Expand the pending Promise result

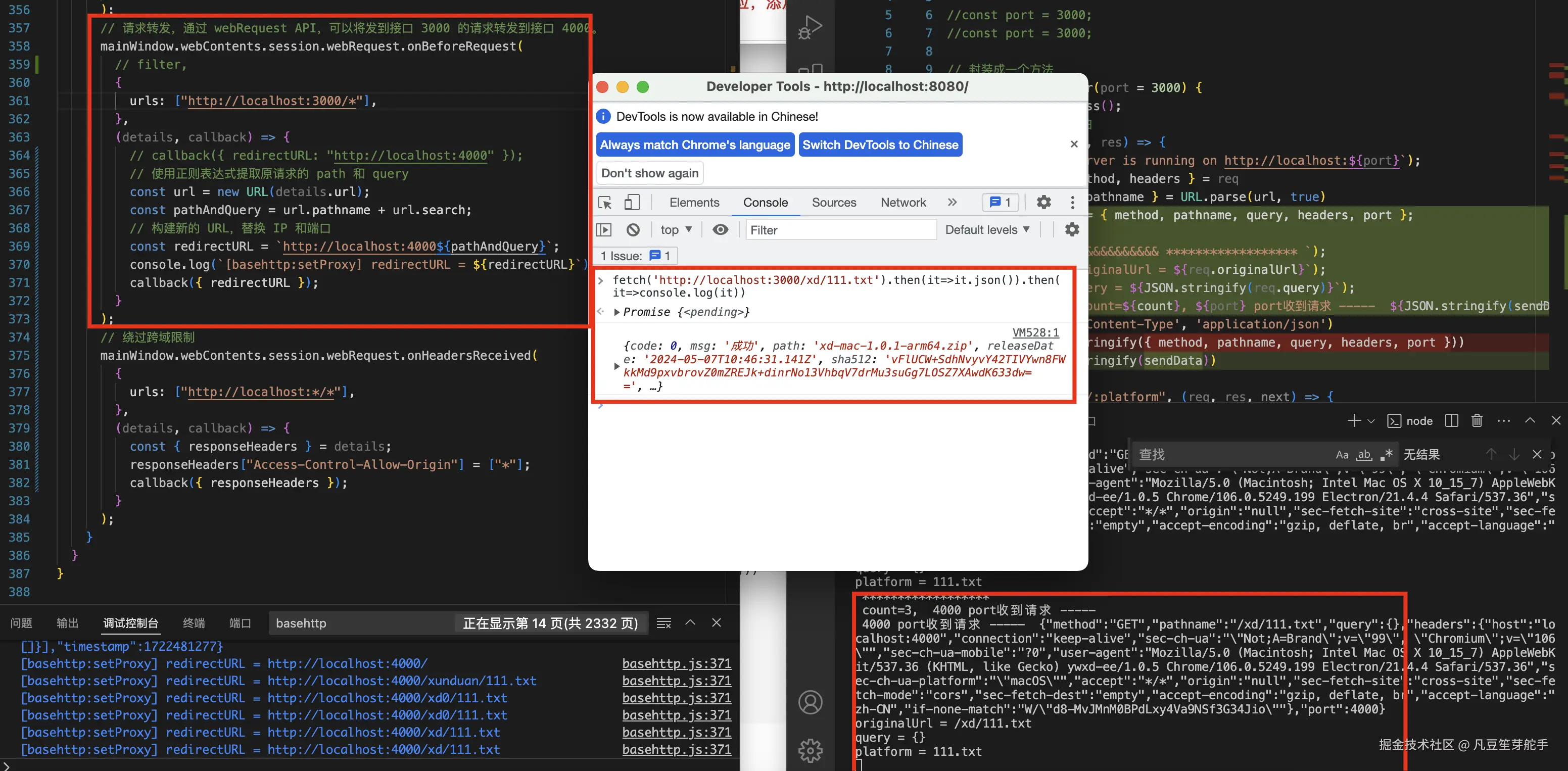[617, 312]
